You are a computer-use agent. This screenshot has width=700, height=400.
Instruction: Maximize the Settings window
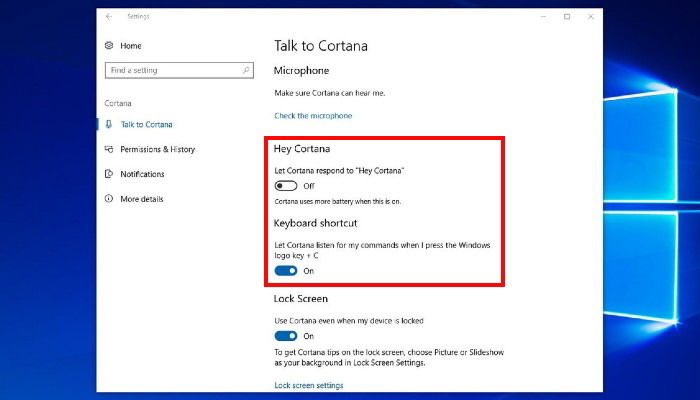click(567, 17)
